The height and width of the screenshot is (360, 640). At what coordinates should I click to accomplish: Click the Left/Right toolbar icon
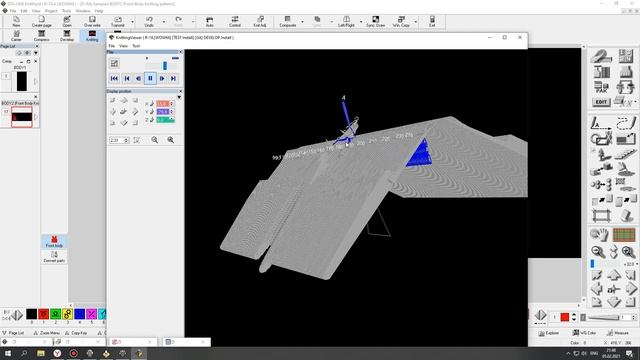[346, 22]
